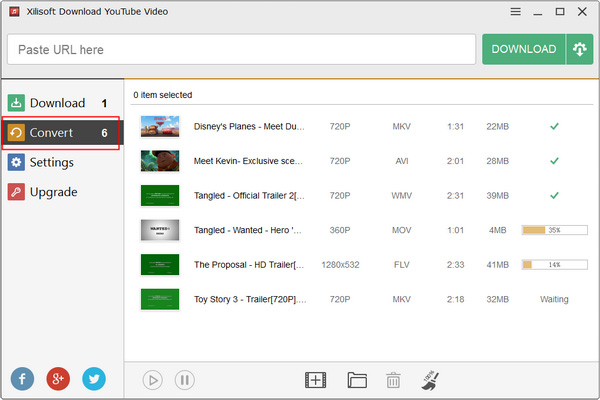Click the Download count badge 1

pos(104,103)
